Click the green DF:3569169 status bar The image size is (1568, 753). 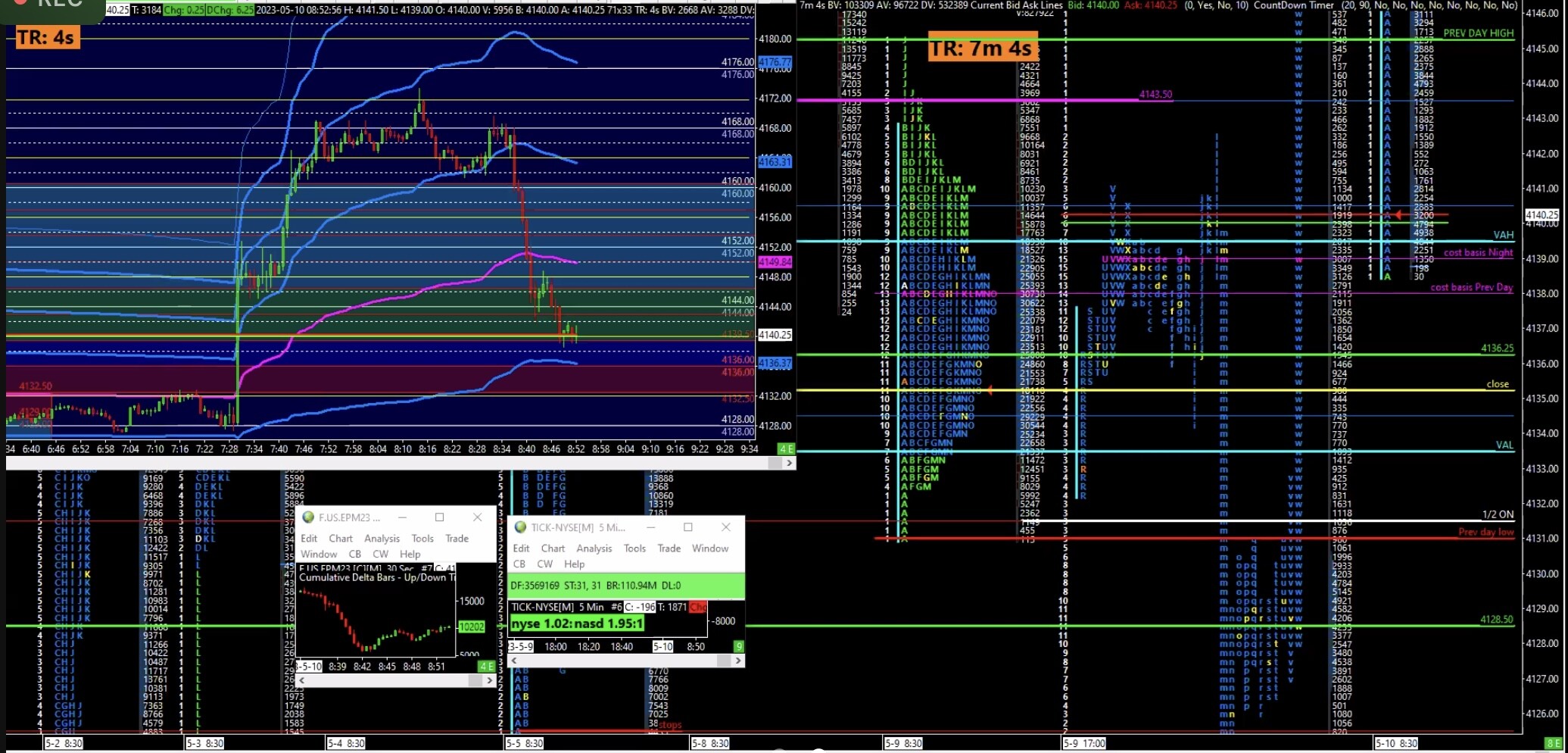coord(625,586)
